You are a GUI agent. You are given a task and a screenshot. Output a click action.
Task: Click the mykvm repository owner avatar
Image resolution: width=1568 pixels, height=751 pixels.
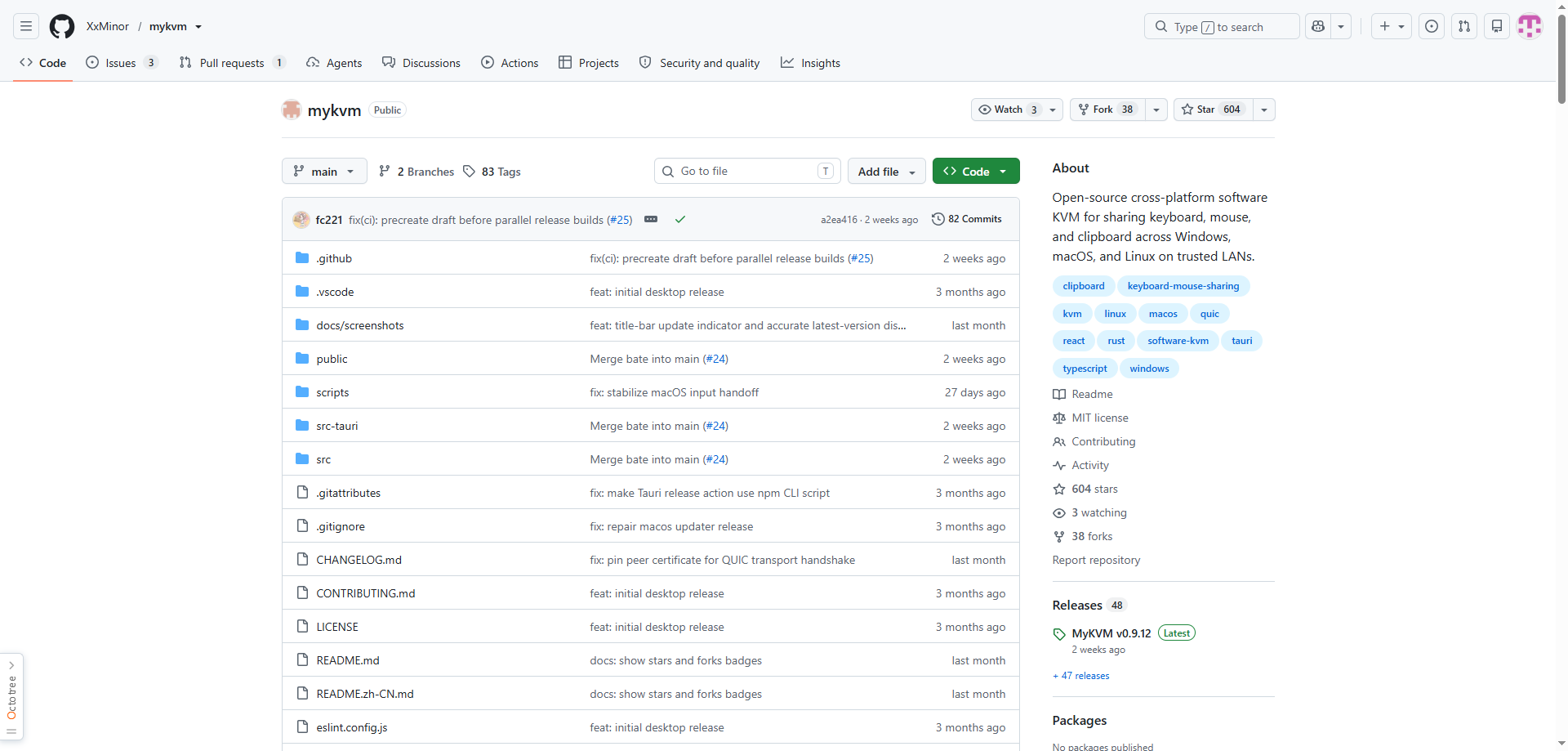[292, 110]
